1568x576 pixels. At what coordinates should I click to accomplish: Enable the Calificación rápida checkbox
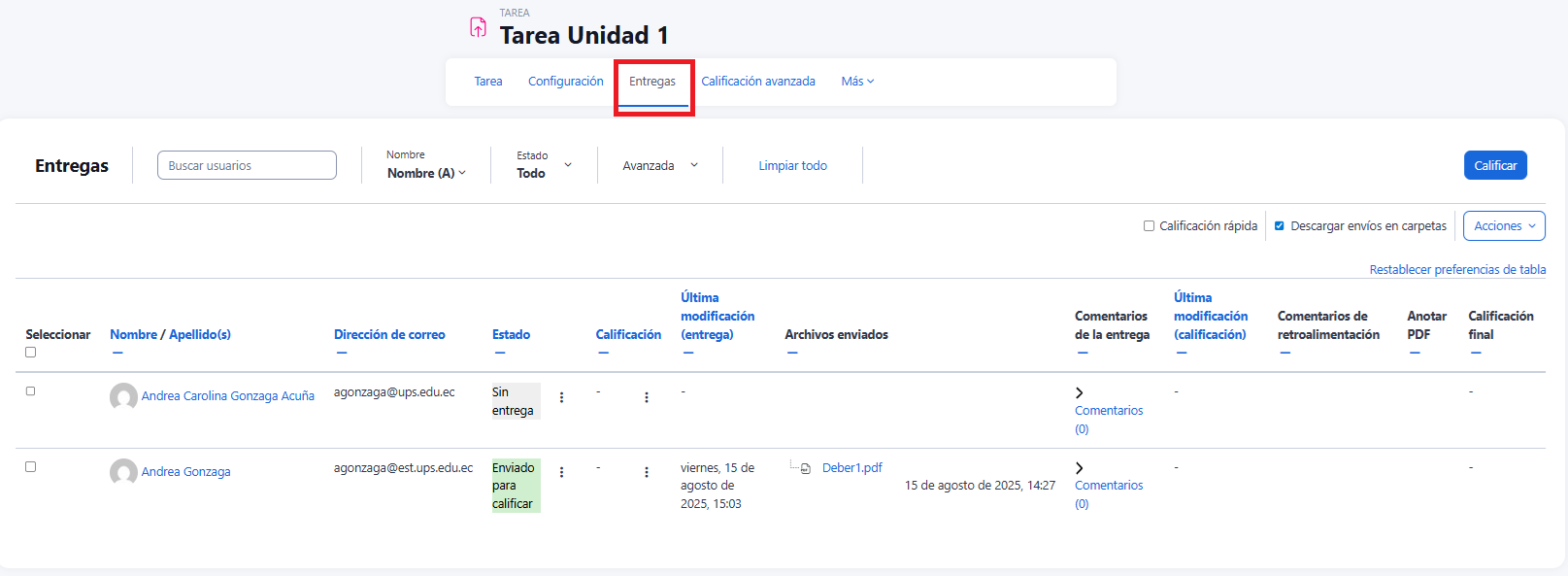click(x=1149, y=226)
